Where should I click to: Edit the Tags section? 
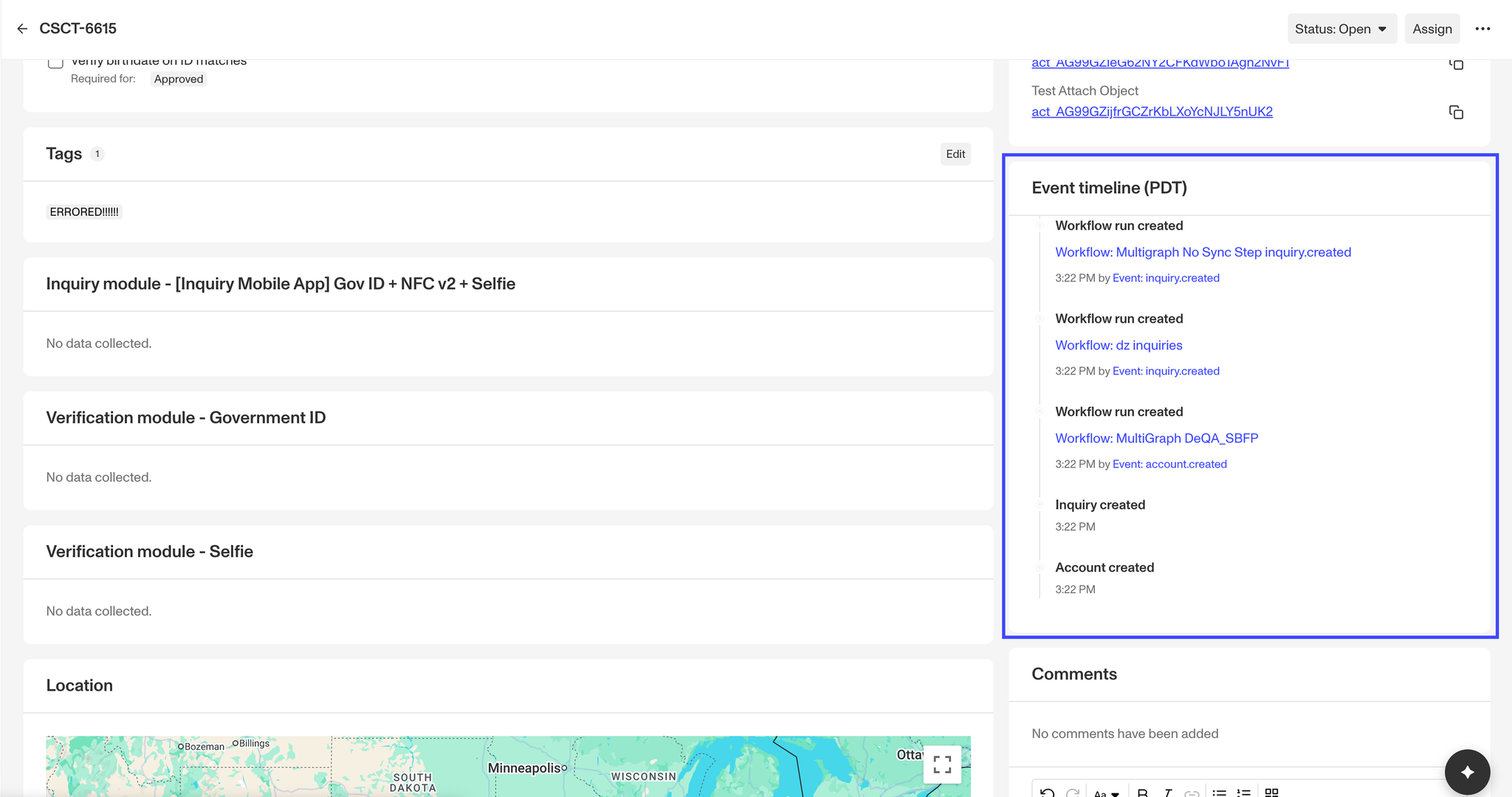955,154
